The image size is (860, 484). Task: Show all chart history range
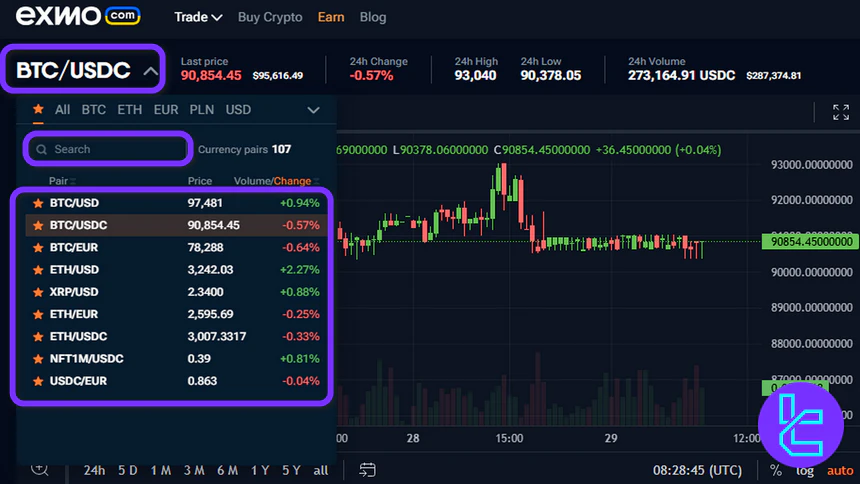[x=321, y=470]
